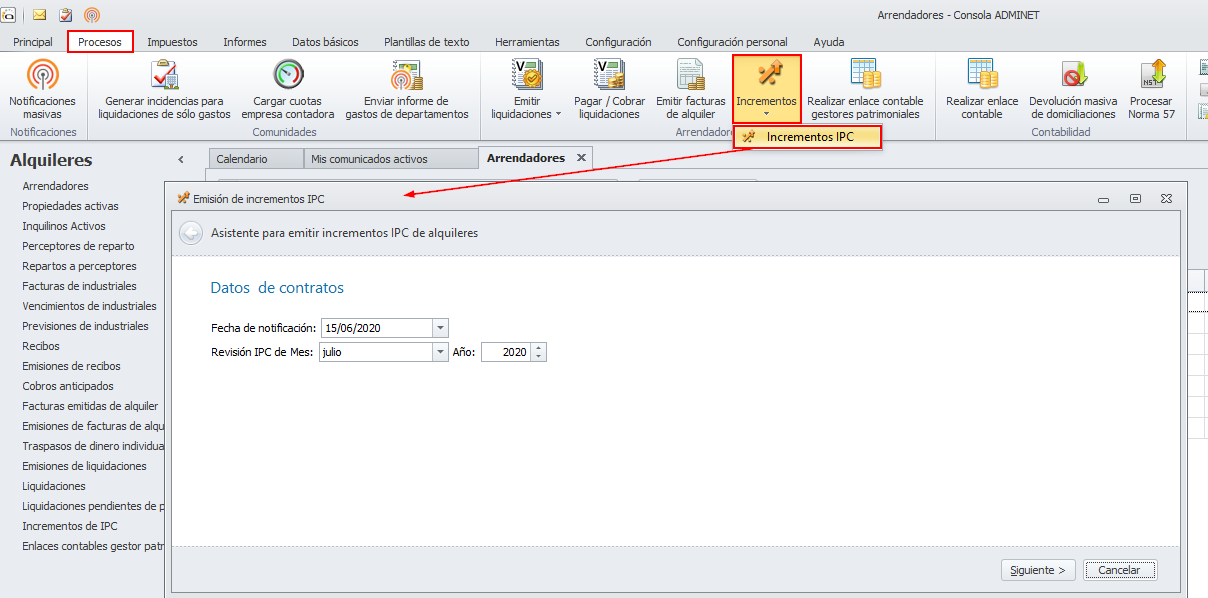Screen dimensions: 1208x598
Task: Open Cargar cuotas empresa contadora
Action: point(288,89)
